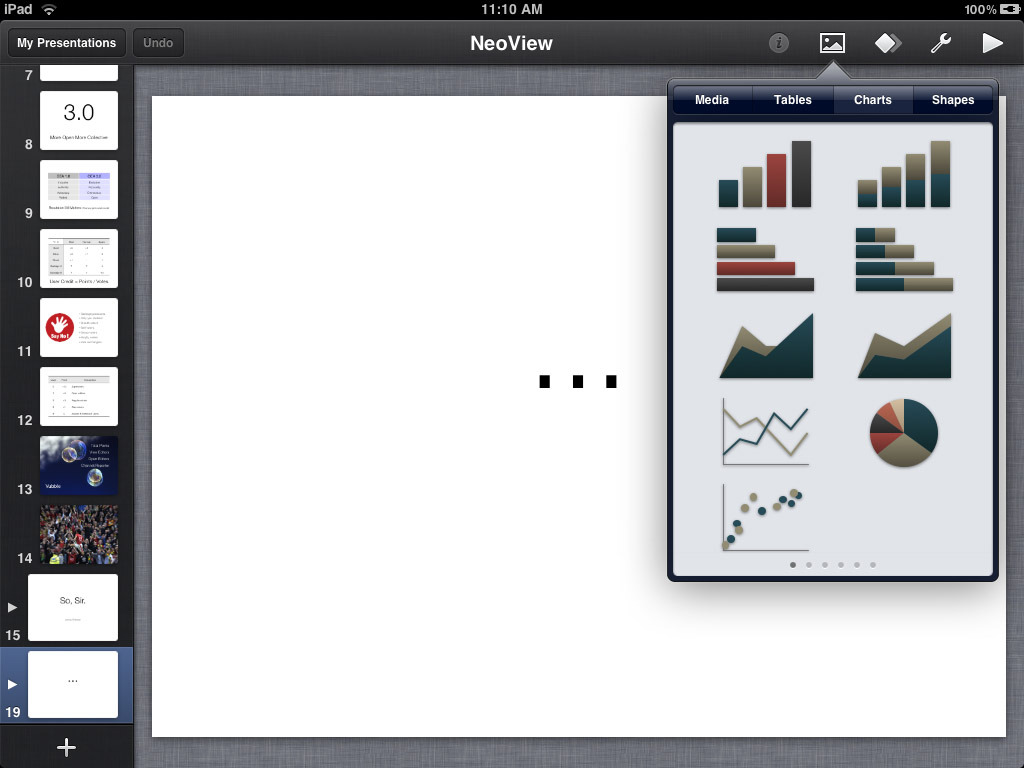The width and height of the screenshot is (1024, 768).
Task: Go to sixth chart style page dot
Action: pyautogui.click(x=873, y=565)
